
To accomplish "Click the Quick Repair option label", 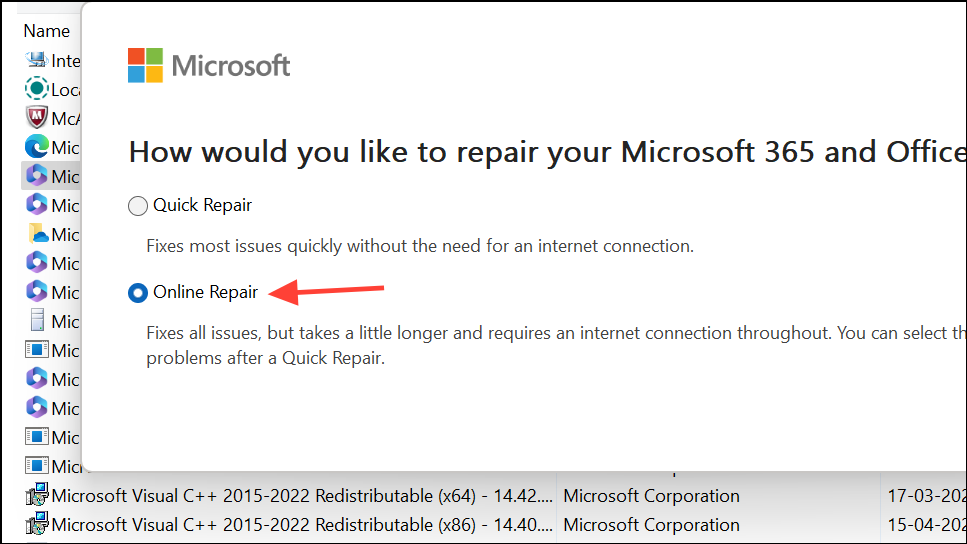I will pos(202,205).
